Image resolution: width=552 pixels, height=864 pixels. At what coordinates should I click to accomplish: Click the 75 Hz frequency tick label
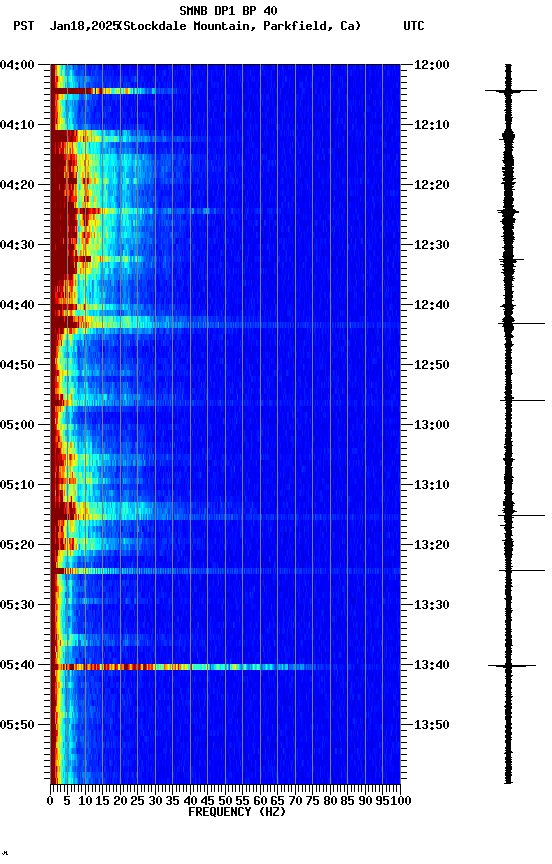coord(312,801)
